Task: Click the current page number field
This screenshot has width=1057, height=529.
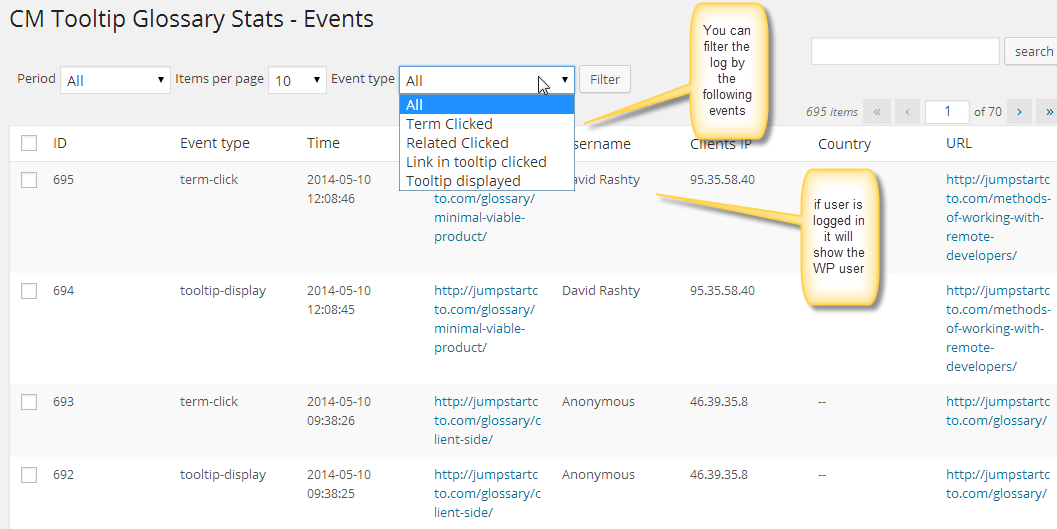Action: click(947, 112)
